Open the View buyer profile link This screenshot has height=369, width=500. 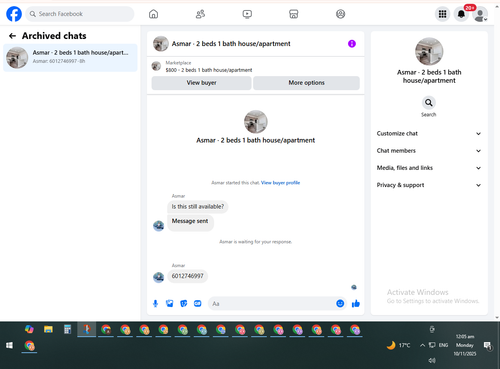point(280,183)
